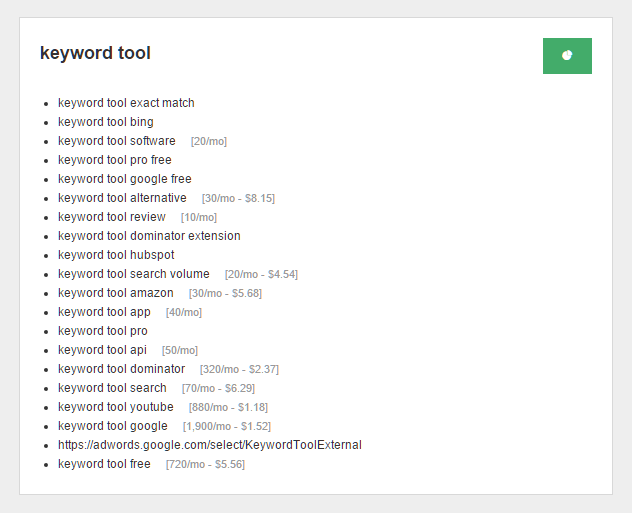Select "keyword tool search volume" keyword
This screenshot has width=632, height=513.
(134, 274)
